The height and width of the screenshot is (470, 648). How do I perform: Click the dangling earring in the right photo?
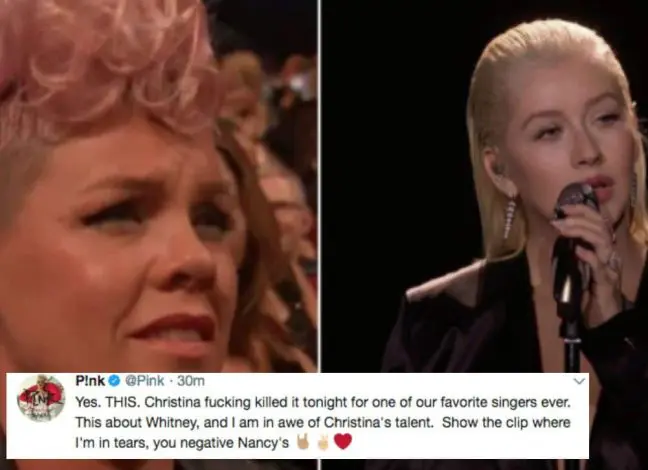[510, 215]
